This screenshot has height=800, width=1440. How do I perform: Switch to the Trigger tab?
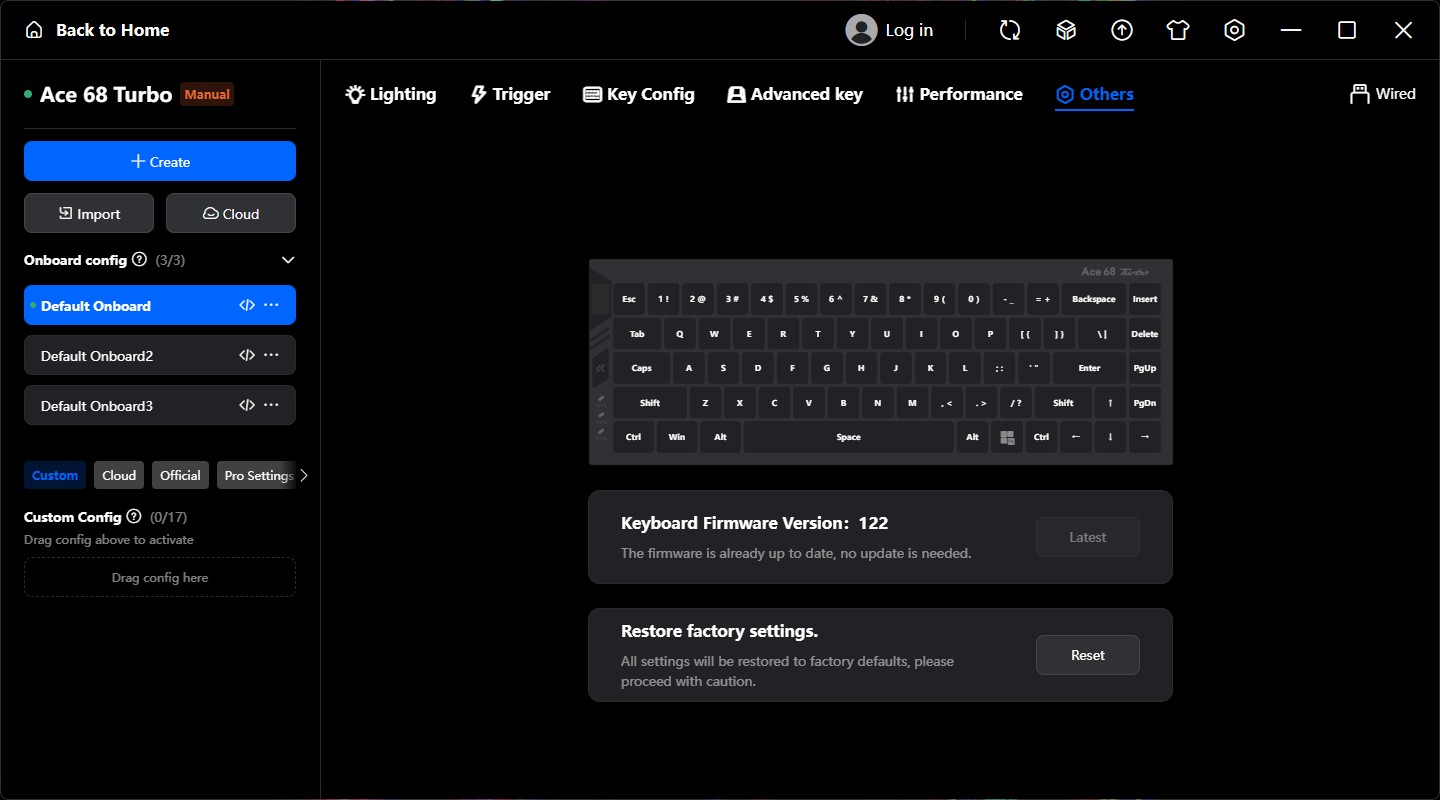(x=510, y=94)
